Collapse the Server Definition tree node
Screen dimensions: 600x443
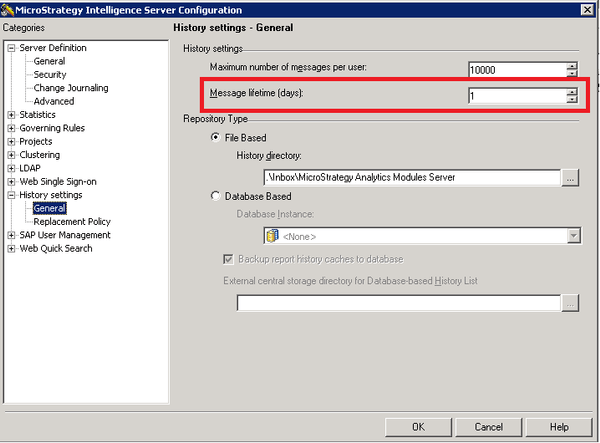(x=11, y=48)
